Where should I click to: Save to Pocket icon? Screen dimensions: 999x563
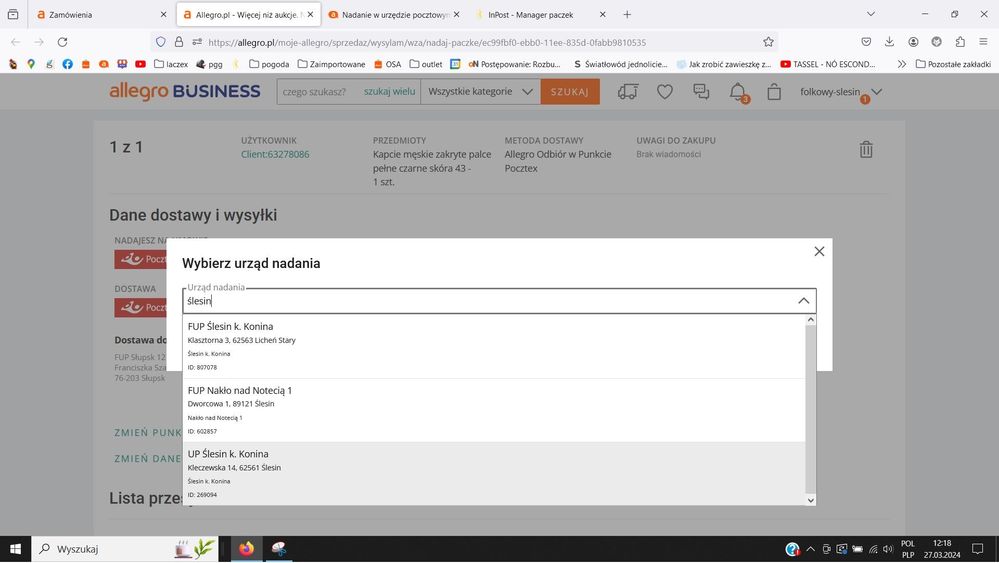866,42
